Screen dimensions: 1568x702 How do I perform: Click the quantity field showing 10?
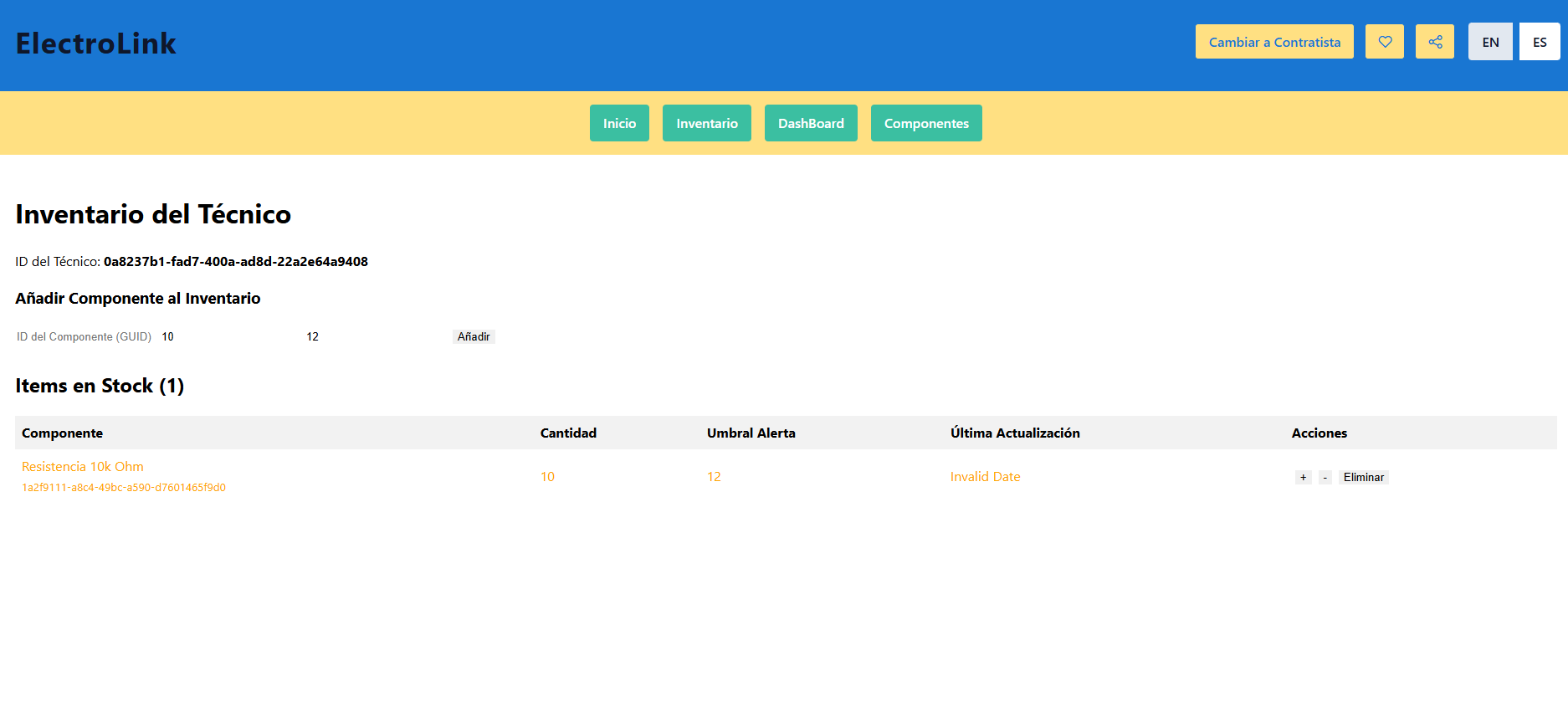(230, 336)
